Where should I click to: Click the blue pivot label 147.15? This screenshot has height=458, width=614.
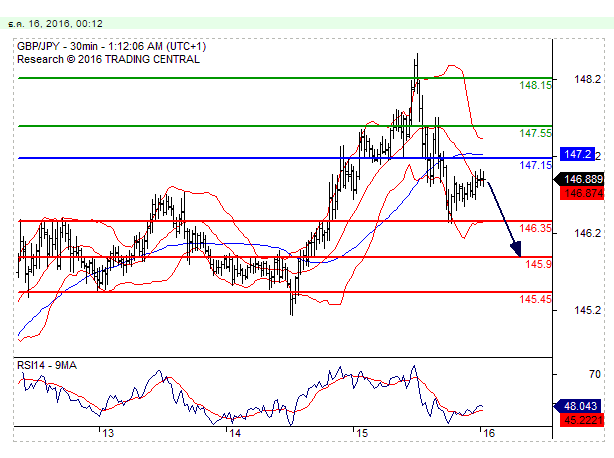click(535, 165)
